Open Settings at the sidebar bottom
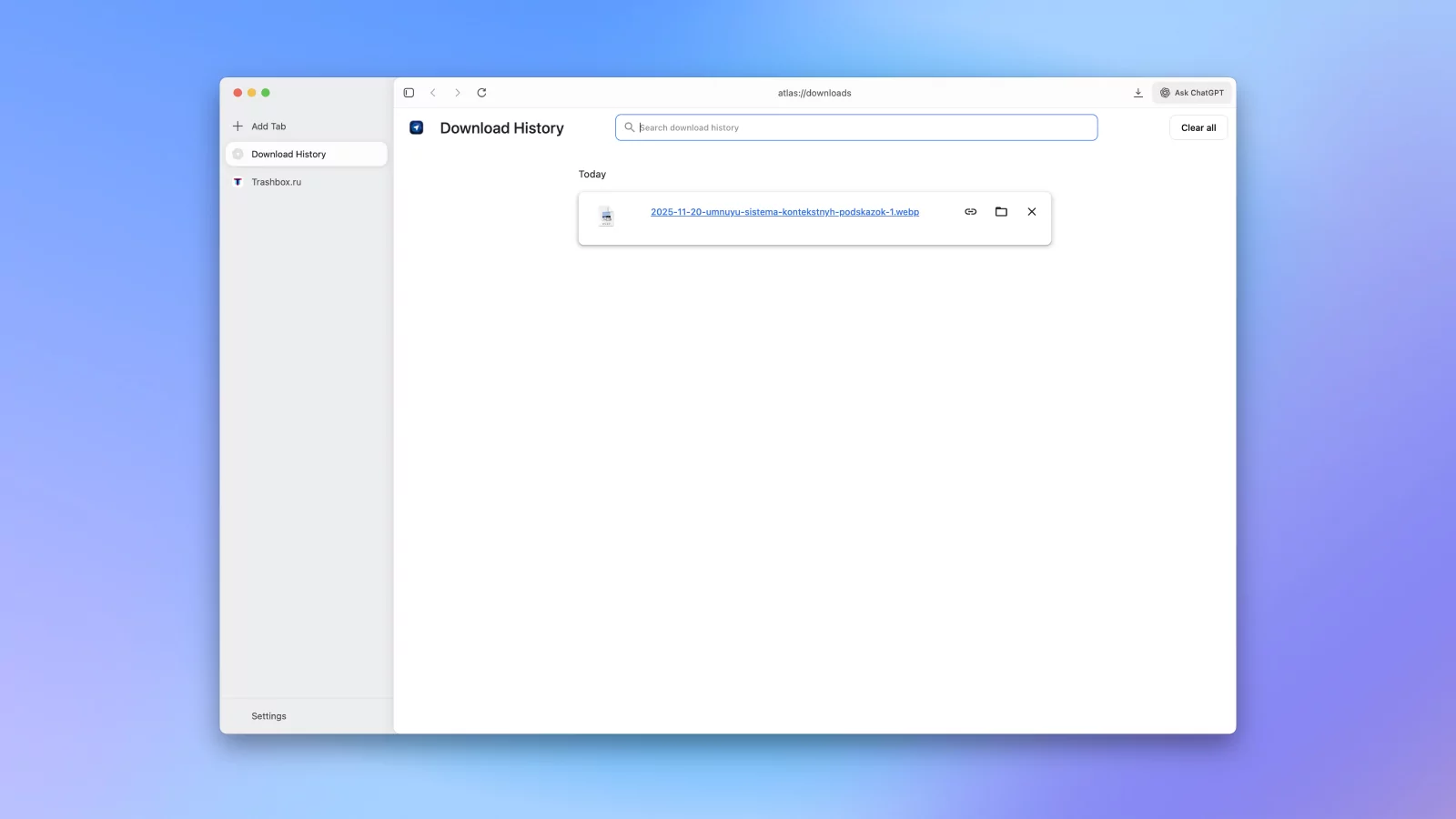The width and height of the screenshot is (1456, 819). [x=268, y=716]
